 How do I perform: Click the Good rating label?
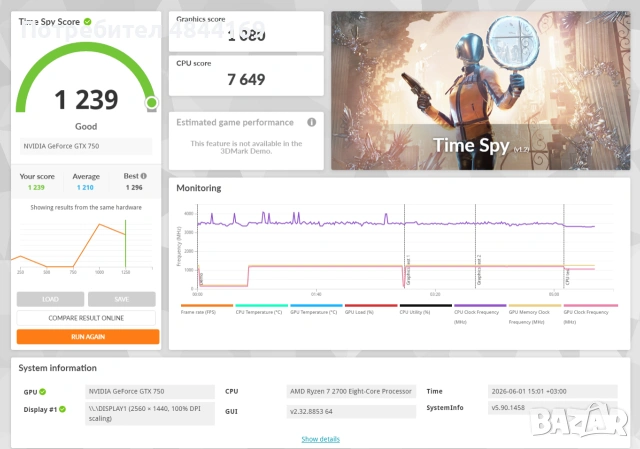(x=86, y=127)
